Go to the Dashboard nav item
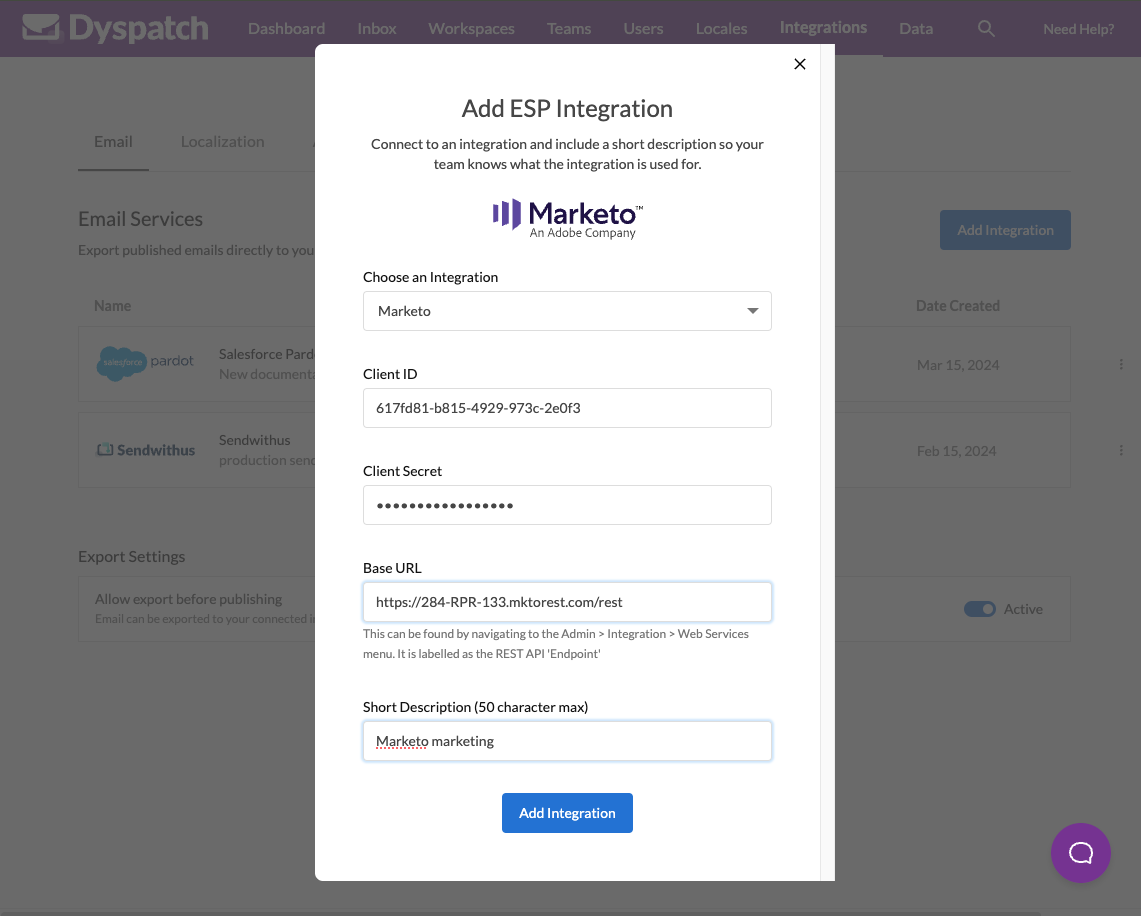Screen dimensions: 1141x916 [287, 28]
